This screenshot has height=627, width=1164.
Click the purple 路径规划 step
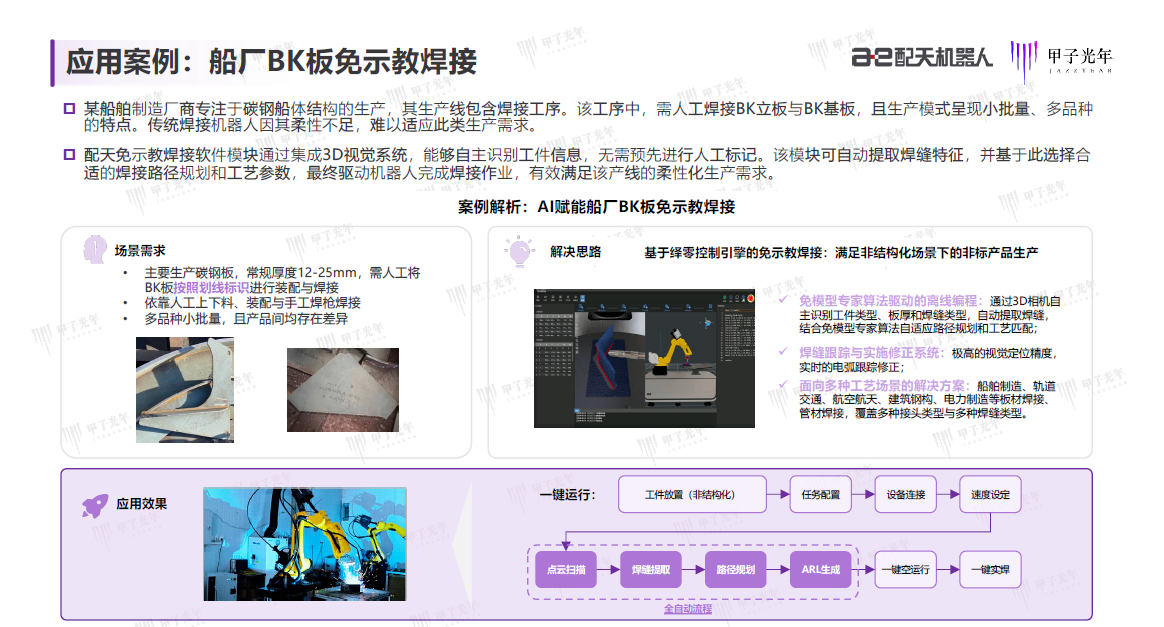pyautogui.click(x=736, y=570)
